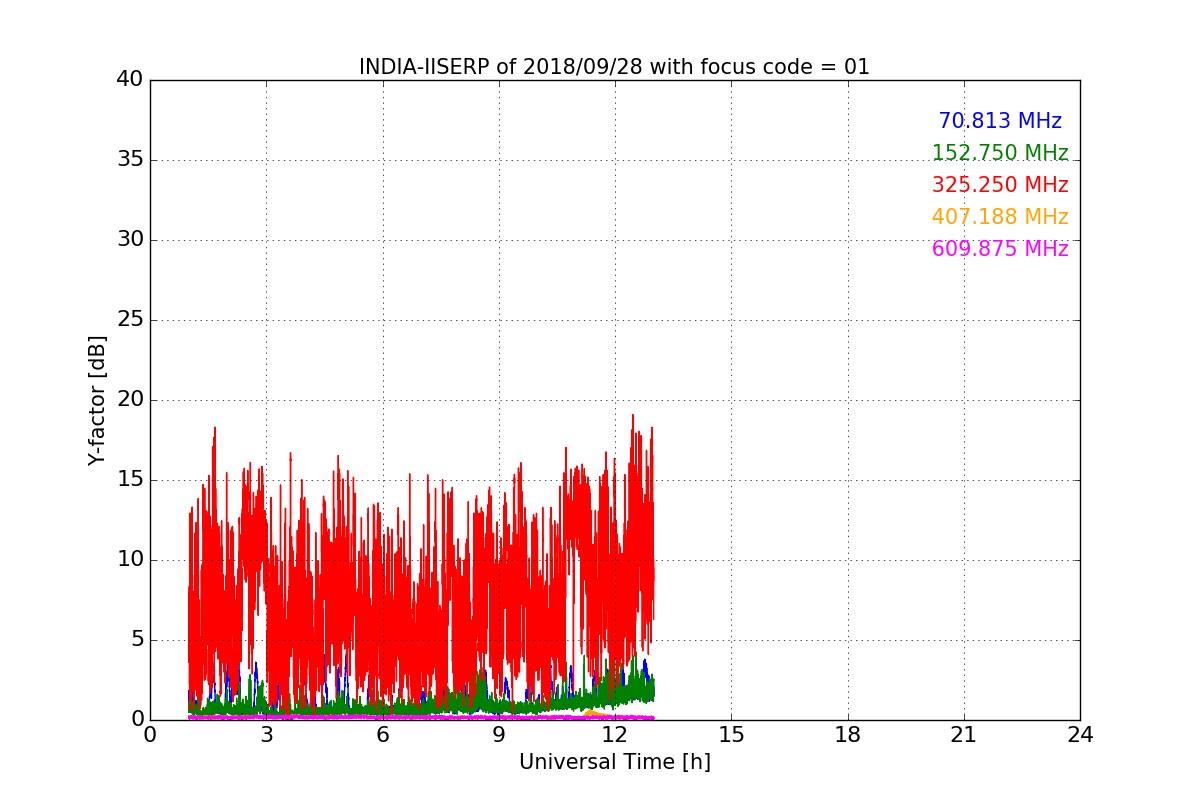Pick the 21 tick on Universal Time axis
The width and height of the screenshot is (1200, 800).
(964, 735)
